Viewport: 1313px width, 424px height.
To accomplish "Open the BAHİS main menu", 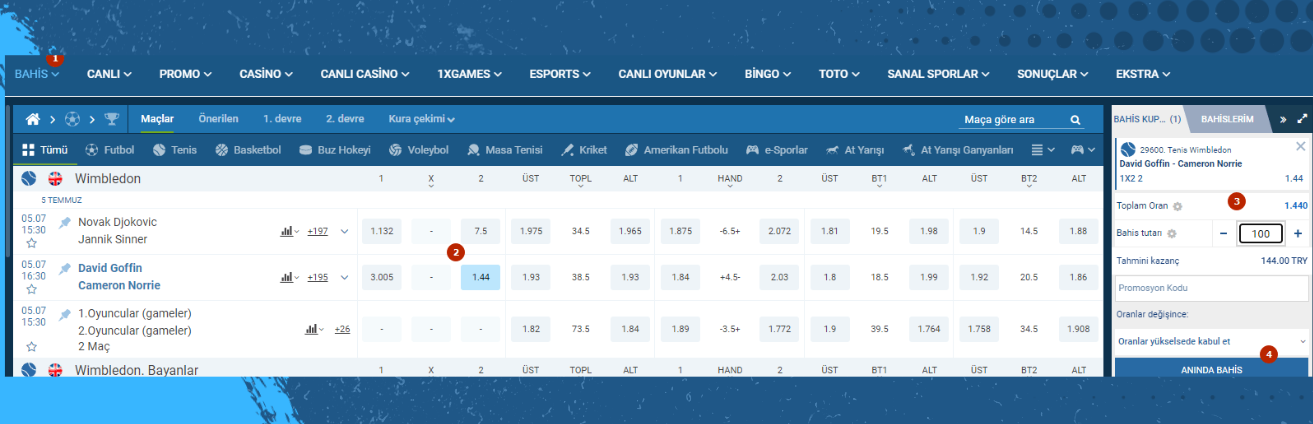I will click(37, 74).
